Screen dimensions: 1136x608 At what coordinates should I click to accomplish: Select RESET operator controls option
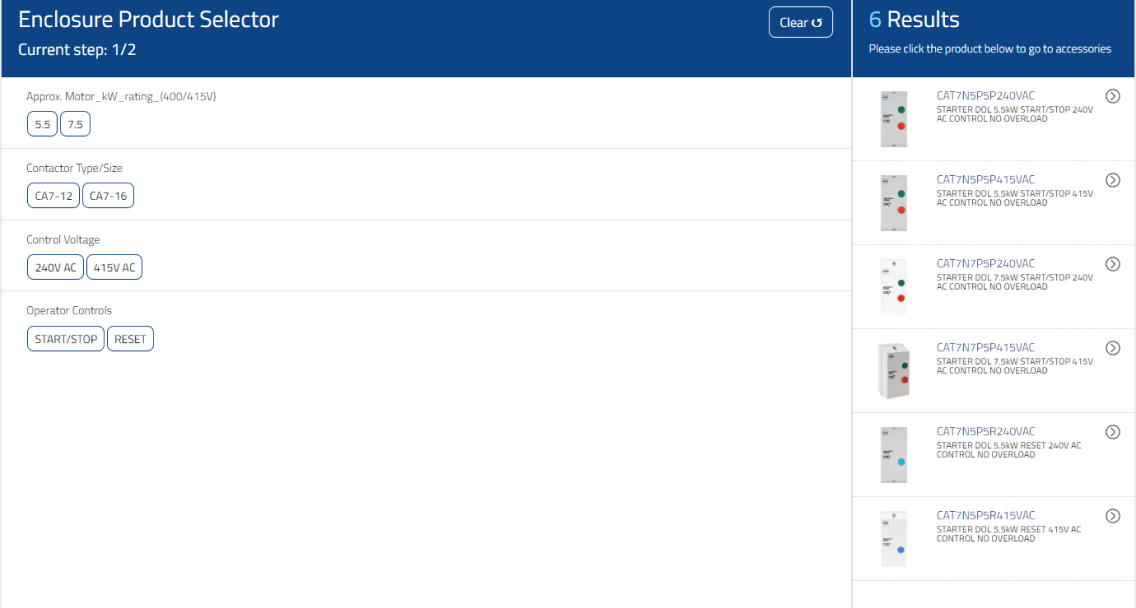coord(130,339)
